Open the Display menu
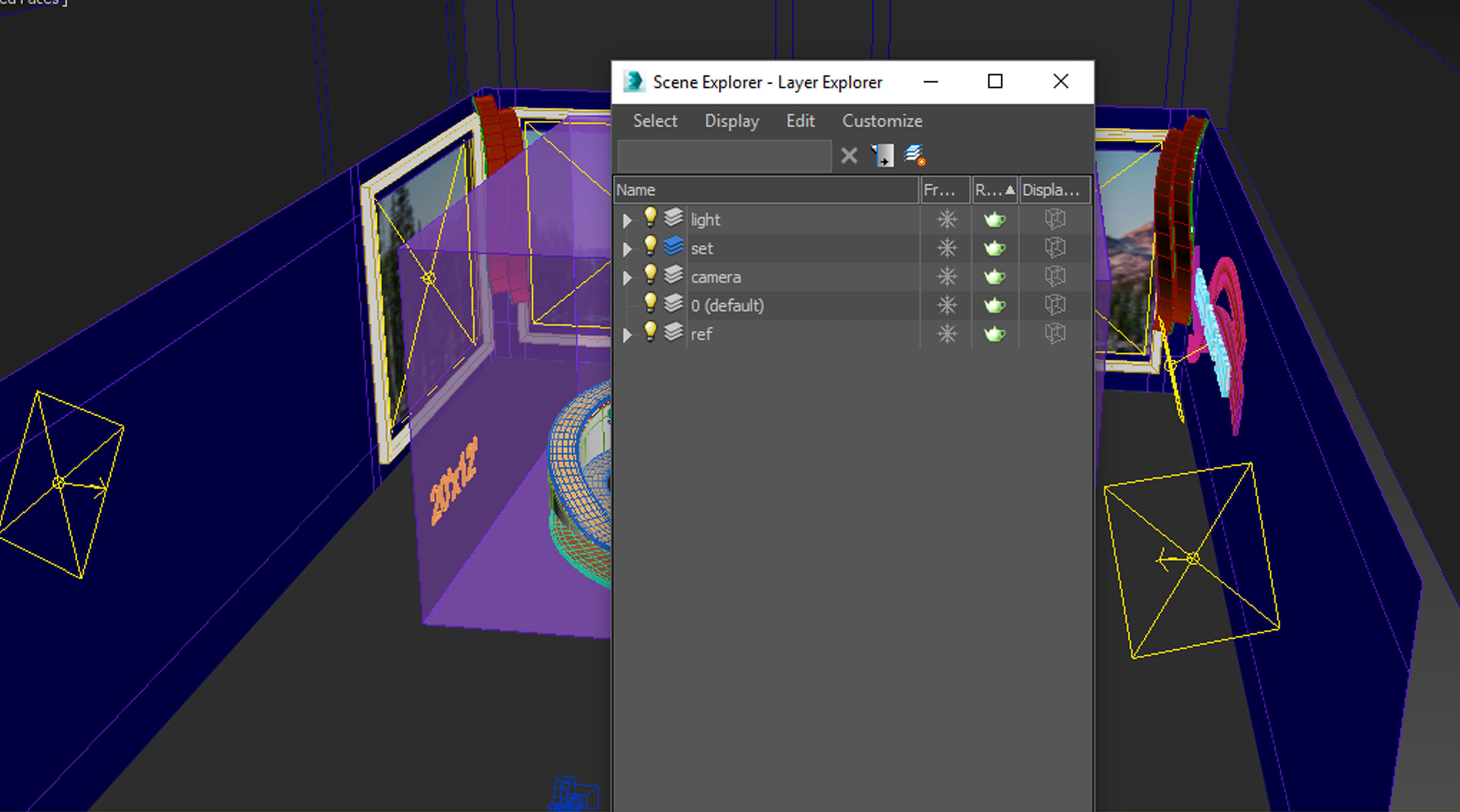1460x812 pixels. coord(731,121)
